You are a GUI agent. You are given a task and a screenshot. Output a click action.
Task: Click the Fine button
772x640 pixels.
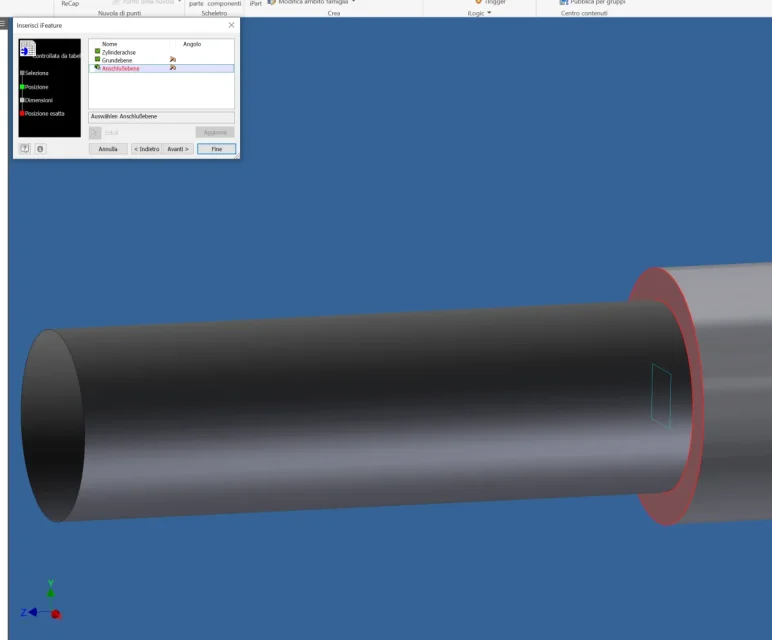click(x=217, y=149)
